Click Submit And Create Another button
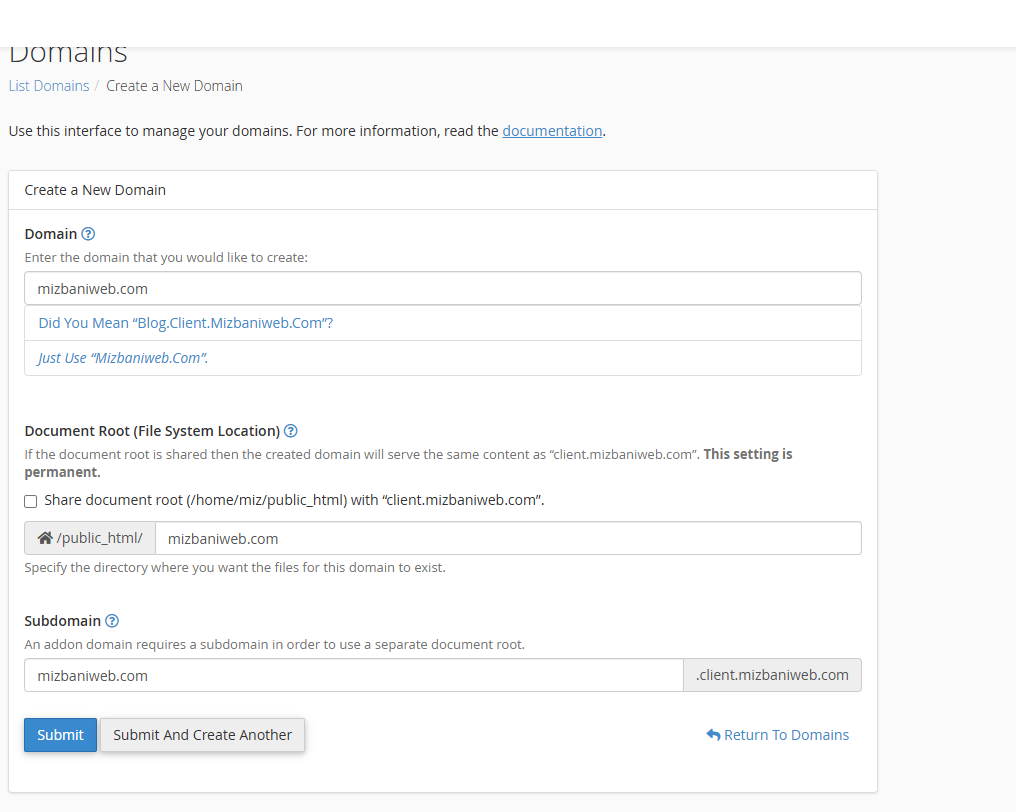This screenshot has width=1016, height=812. tap(202, 735)
